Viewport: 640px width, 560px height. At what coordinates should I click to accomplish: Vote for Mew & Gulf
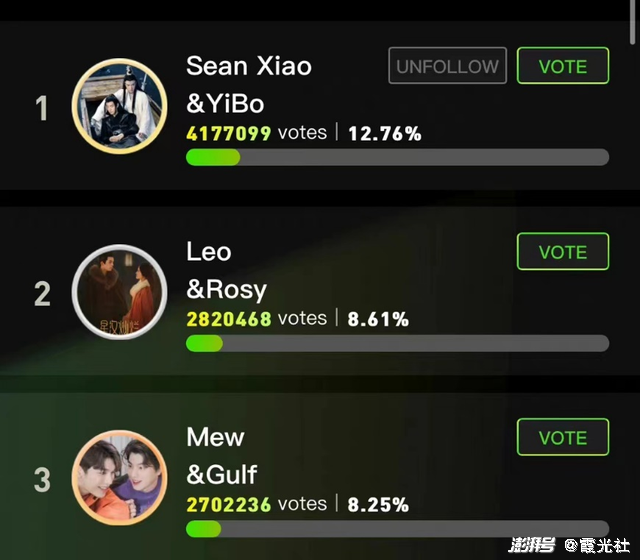(x=563, y=437)
